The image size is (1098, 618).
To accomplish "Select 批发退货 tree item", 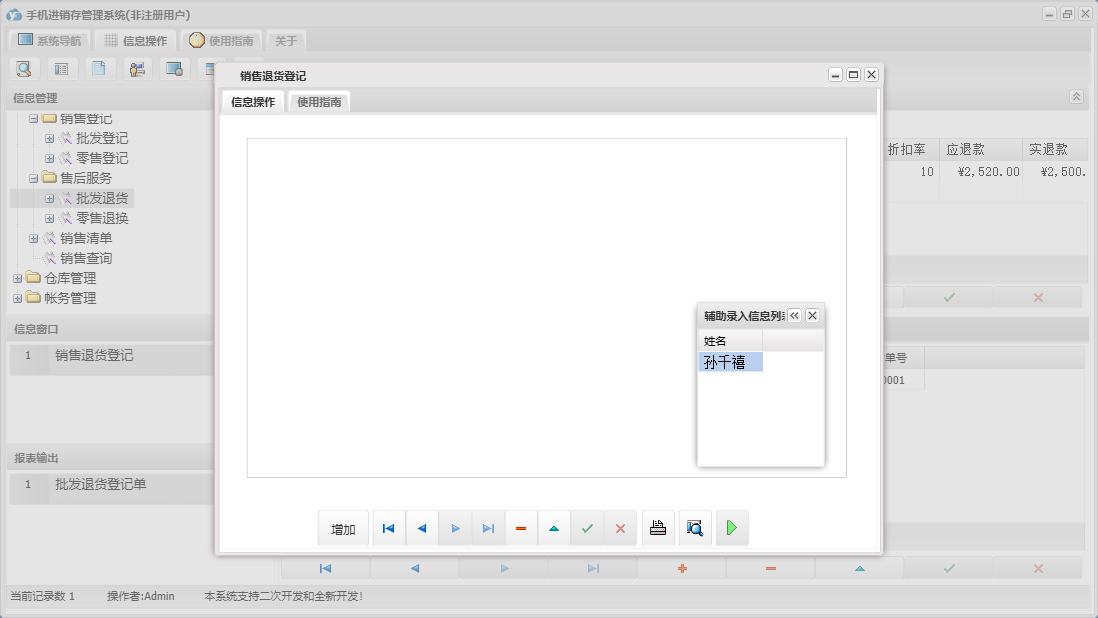I will pyautogui.click(x=102, y=199).
